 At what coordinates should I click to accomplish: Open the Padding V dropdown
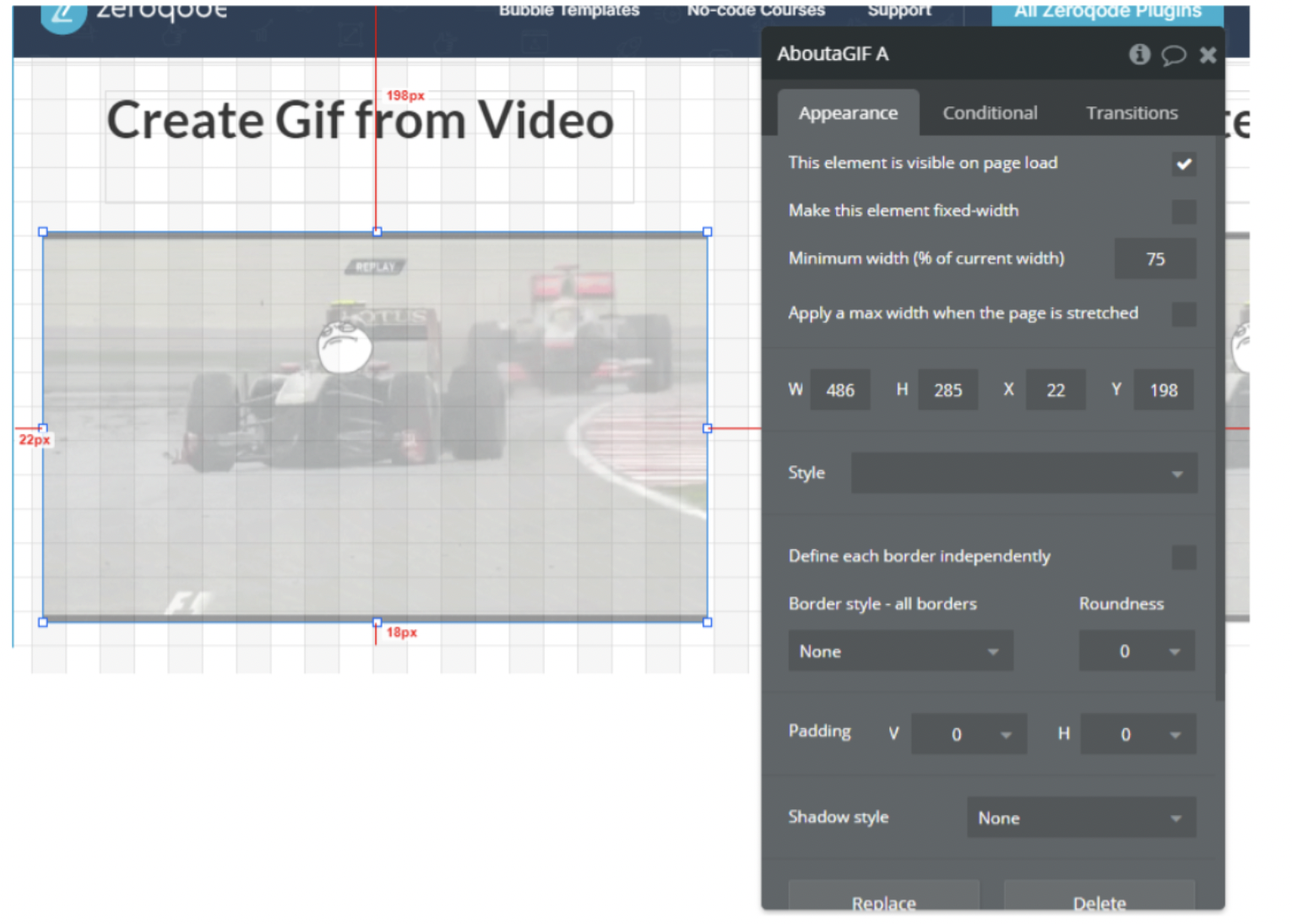[969, 734]
